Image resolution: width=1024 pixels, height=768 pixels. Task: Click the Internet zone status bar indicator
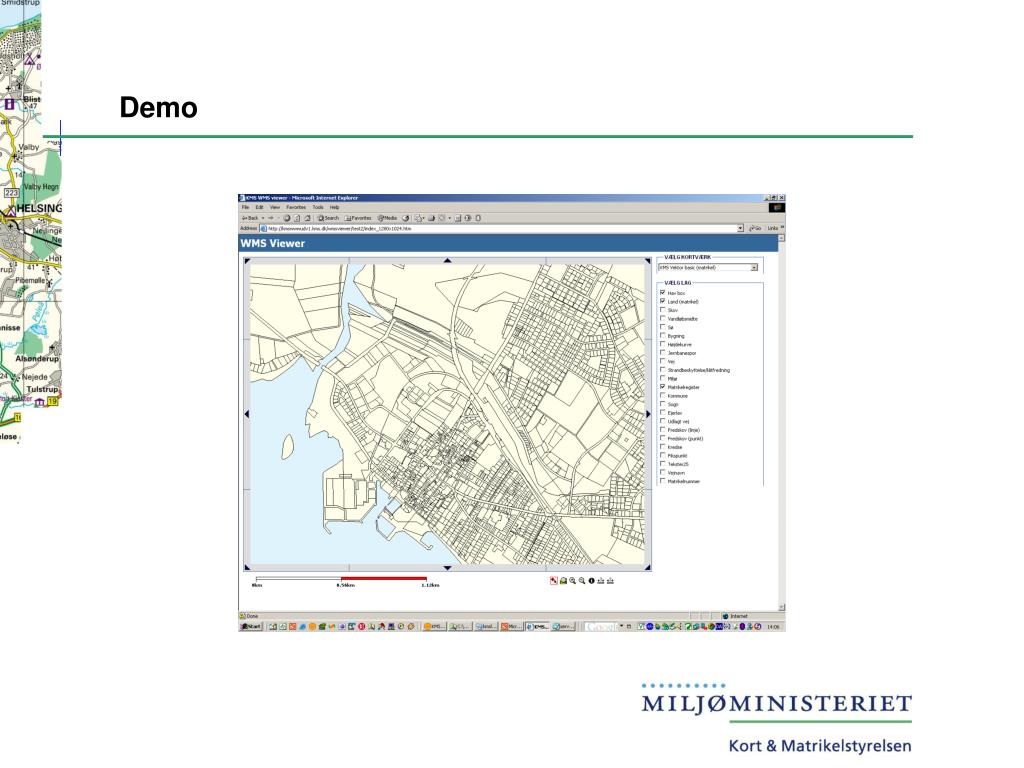pyautogui.click(x=736, y=616)
